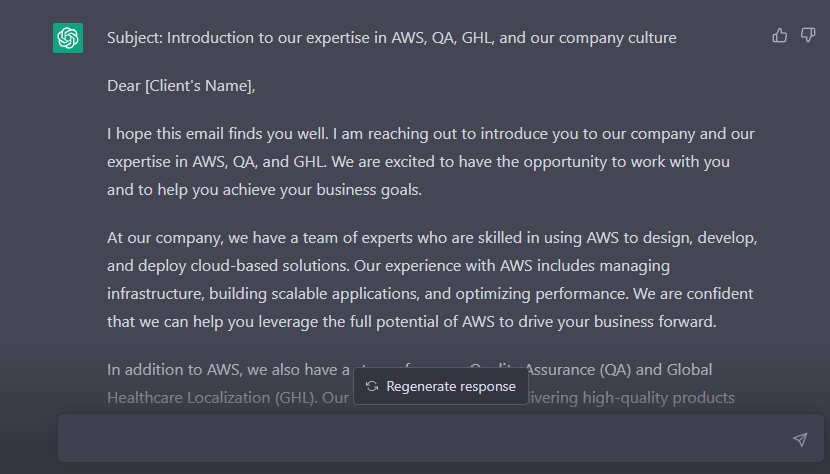Click the "[Client's Name]" placeholder text
The image size is (830, 474).
[x=199, y=86]
